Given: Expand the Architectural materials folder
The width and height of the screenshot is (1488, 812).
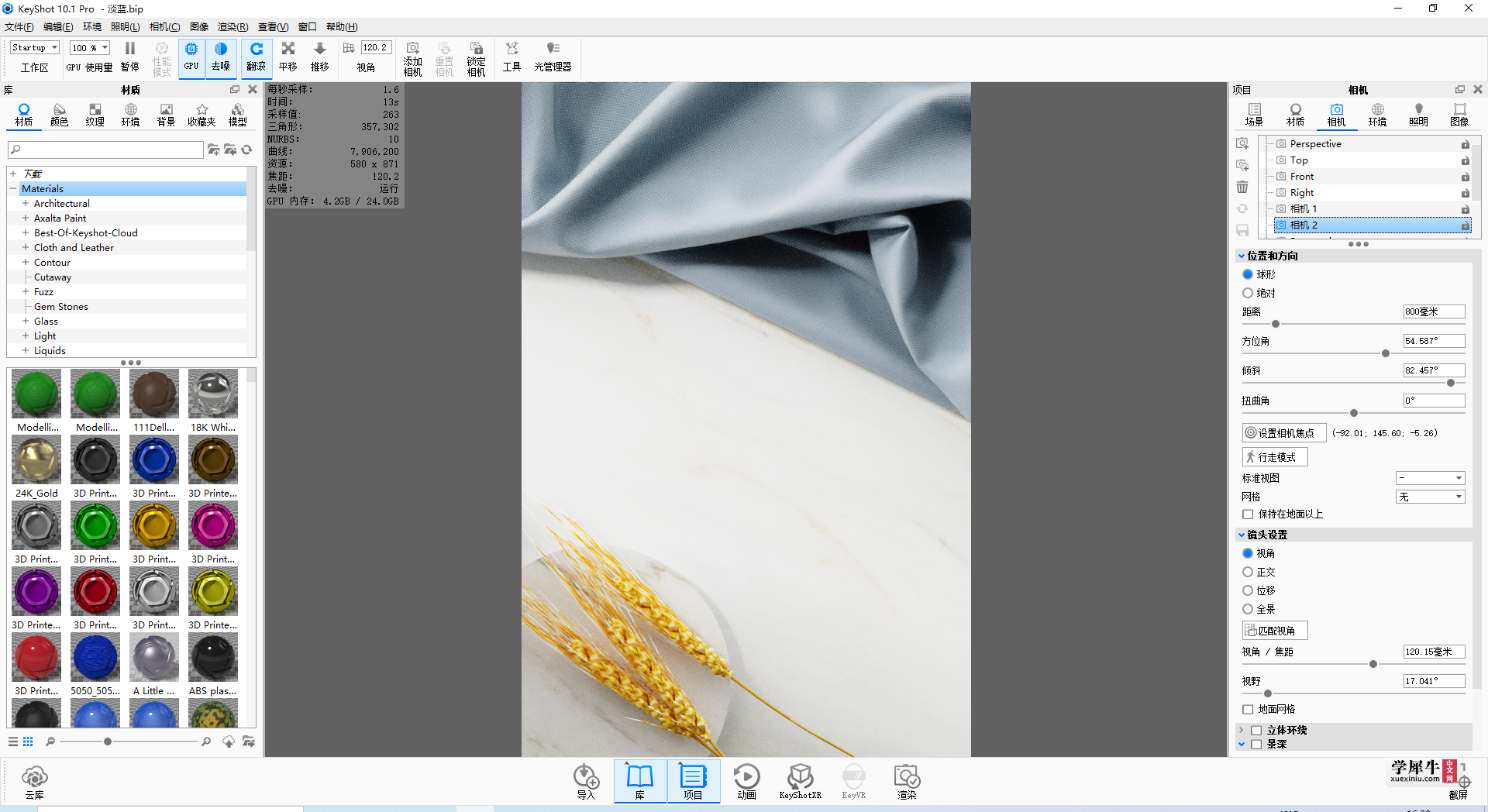Looking at the screenshot, I should [26, 203].
